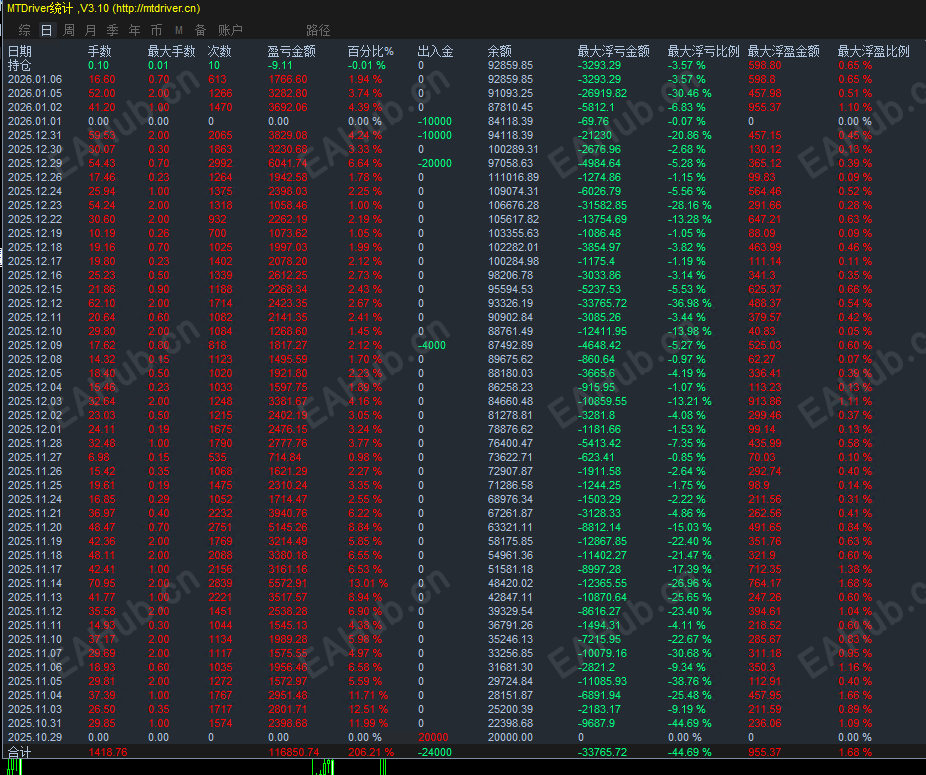Click the profit 5572.91 on 2025.11.14
The image size is (926, 775).
point(288,583)
